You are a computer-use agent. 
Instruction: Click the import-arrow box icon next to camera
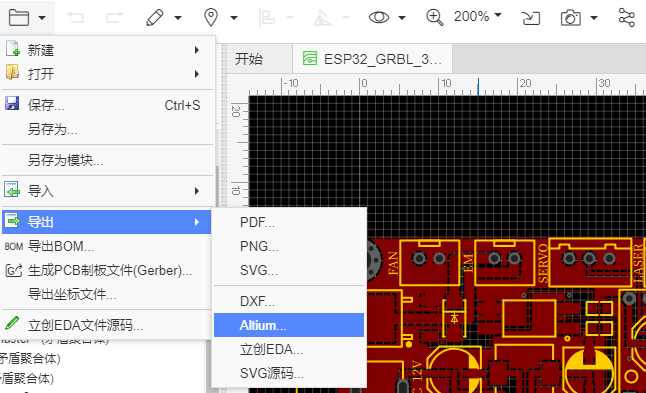coord(531,18)
